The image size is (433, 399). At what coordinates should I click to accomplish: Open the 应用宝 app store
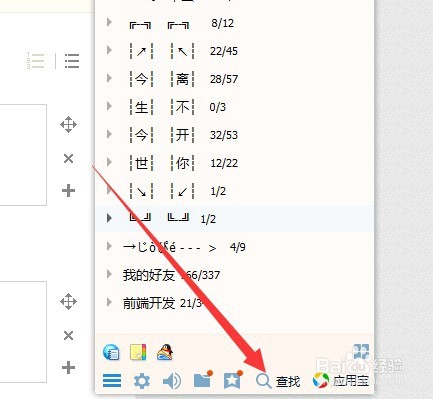coord(341,380)
